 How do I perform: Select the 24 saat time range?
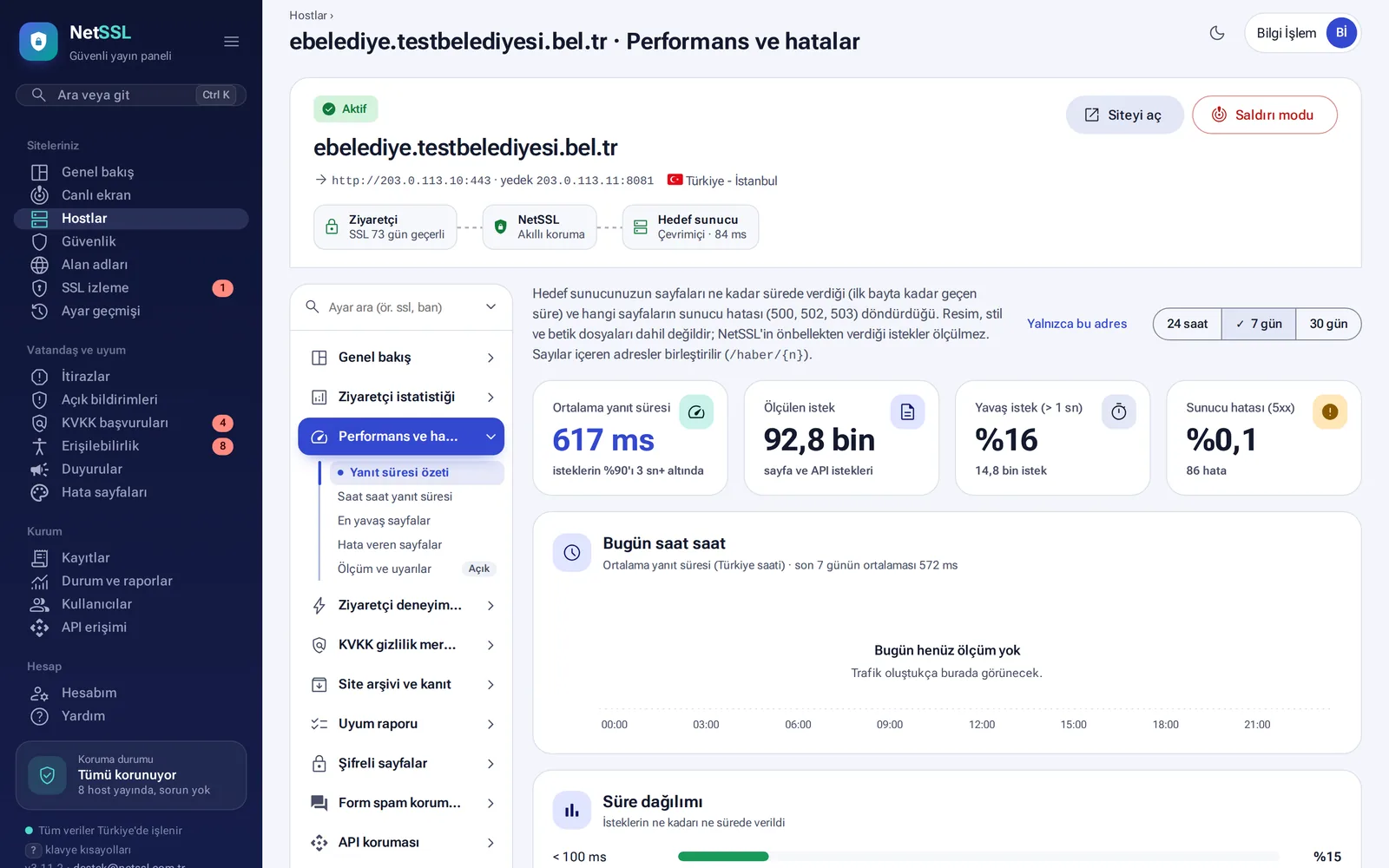(x=1187, y=324)
